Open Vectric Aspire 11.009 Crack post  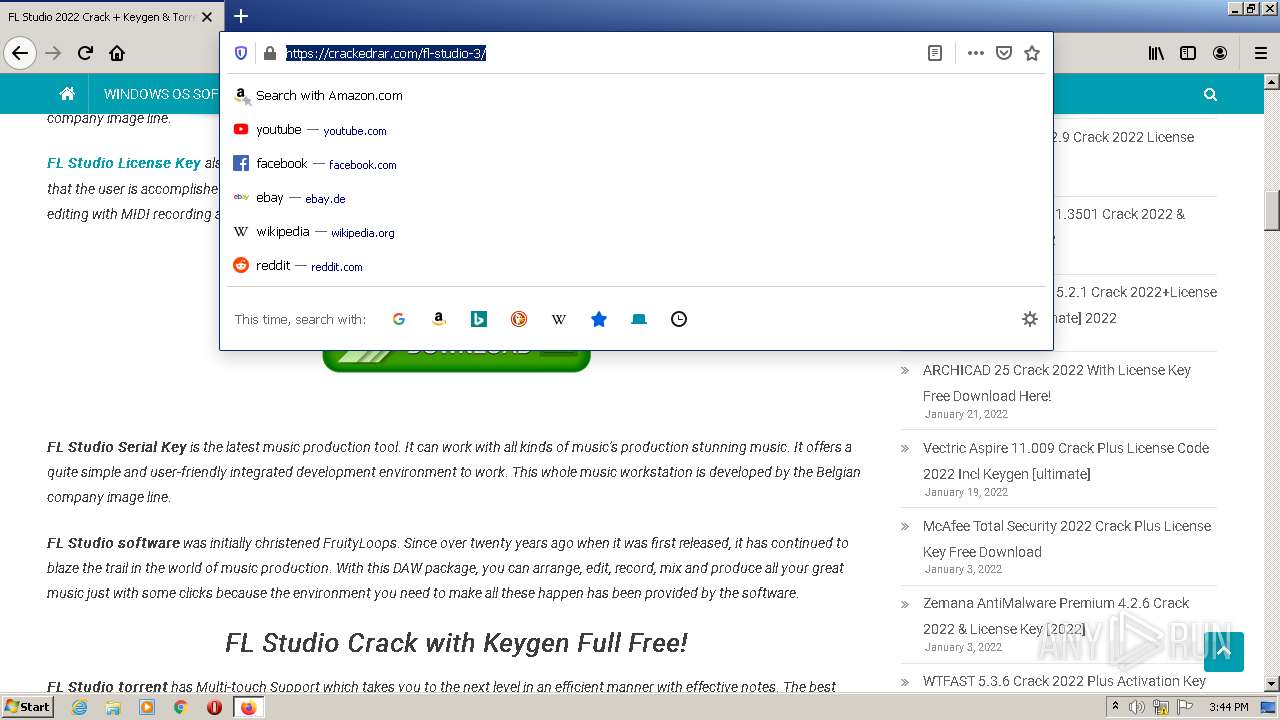point(1066,461)
